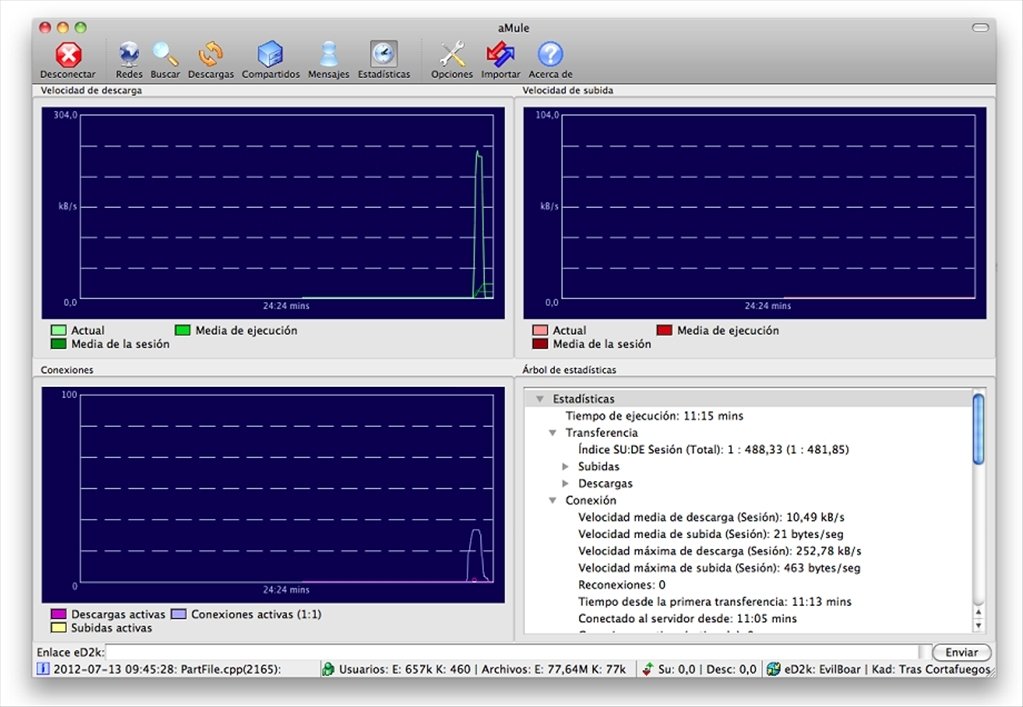The height and width of the screenshot is (707, 1023).
Task: Click the red Media de ejecución upload swatch
Action: tap(664, 330)
